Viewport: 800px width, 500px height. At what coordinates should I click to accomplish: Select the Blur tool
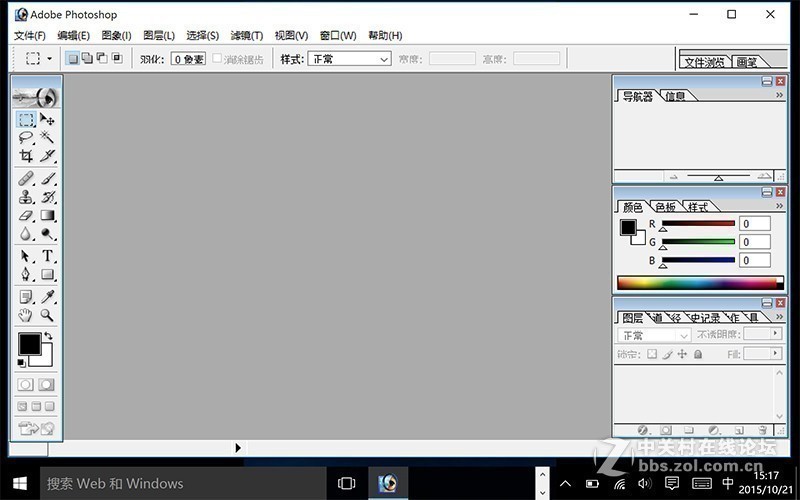26,234
